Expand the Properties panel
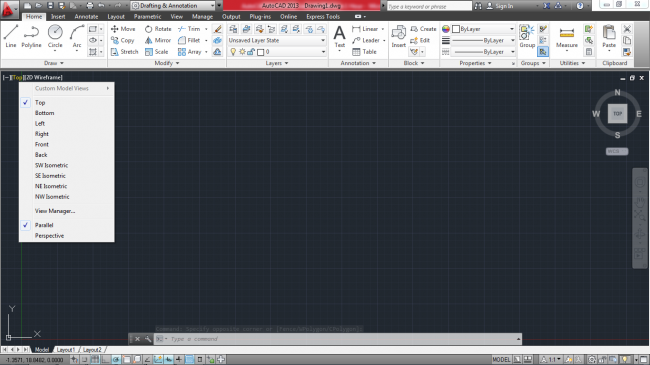Image resolution: width=650 pixels, height=365 pixels. pos(475,63)
